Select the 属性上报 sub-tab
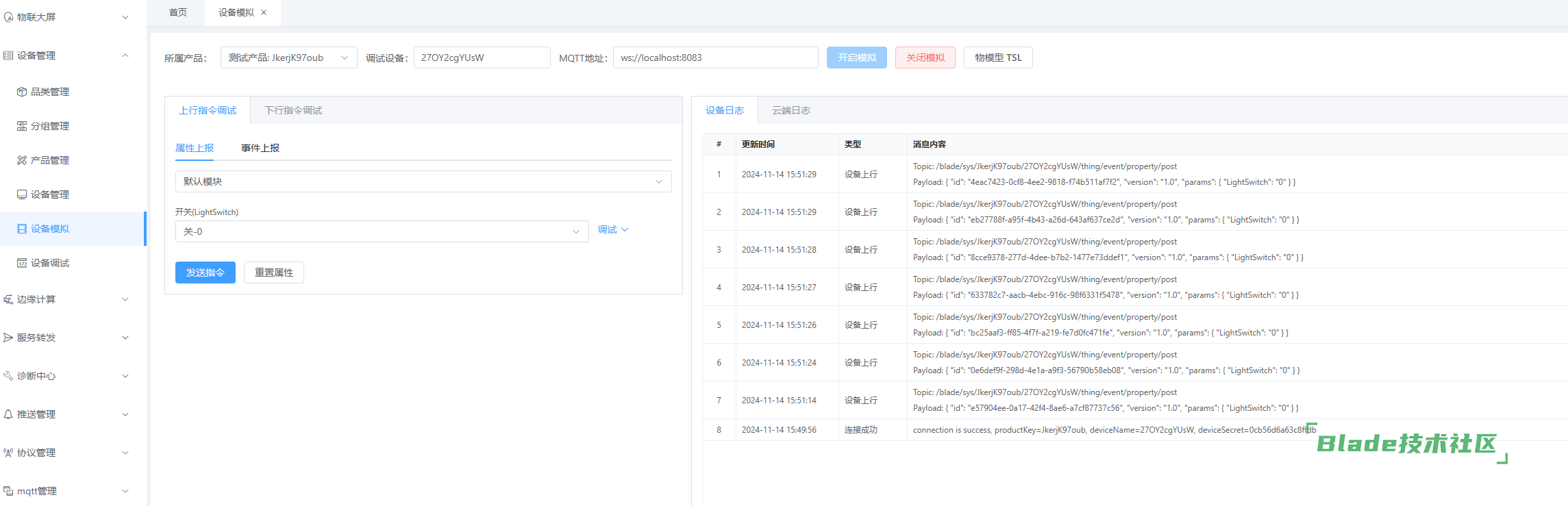Viewport: 1568px width, 506px height. pos(195,148)
